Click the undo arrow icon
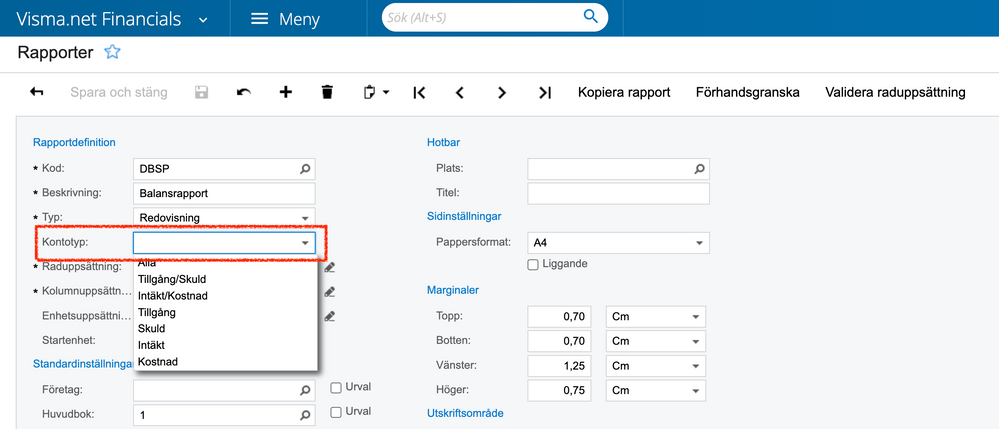The height and width of the screenshot is (429, 999). pos(243,92)
